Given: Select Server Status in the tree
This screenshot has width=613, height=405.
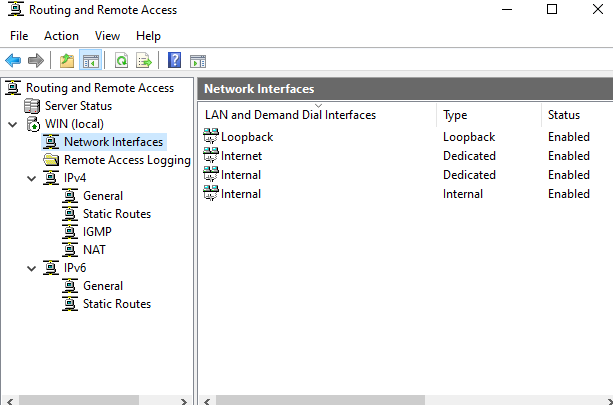Looking at the screenshot, I should click(78, 106).
